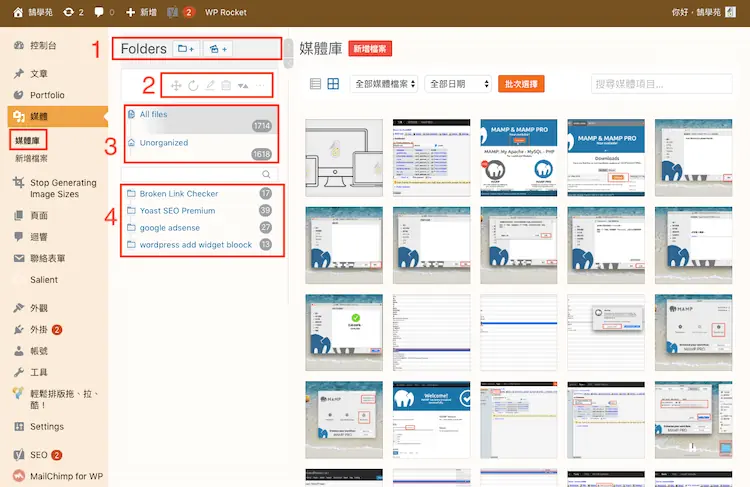Click the delete folder trash icon
This screenshot has width=750, height=487.
coord(226,86)
